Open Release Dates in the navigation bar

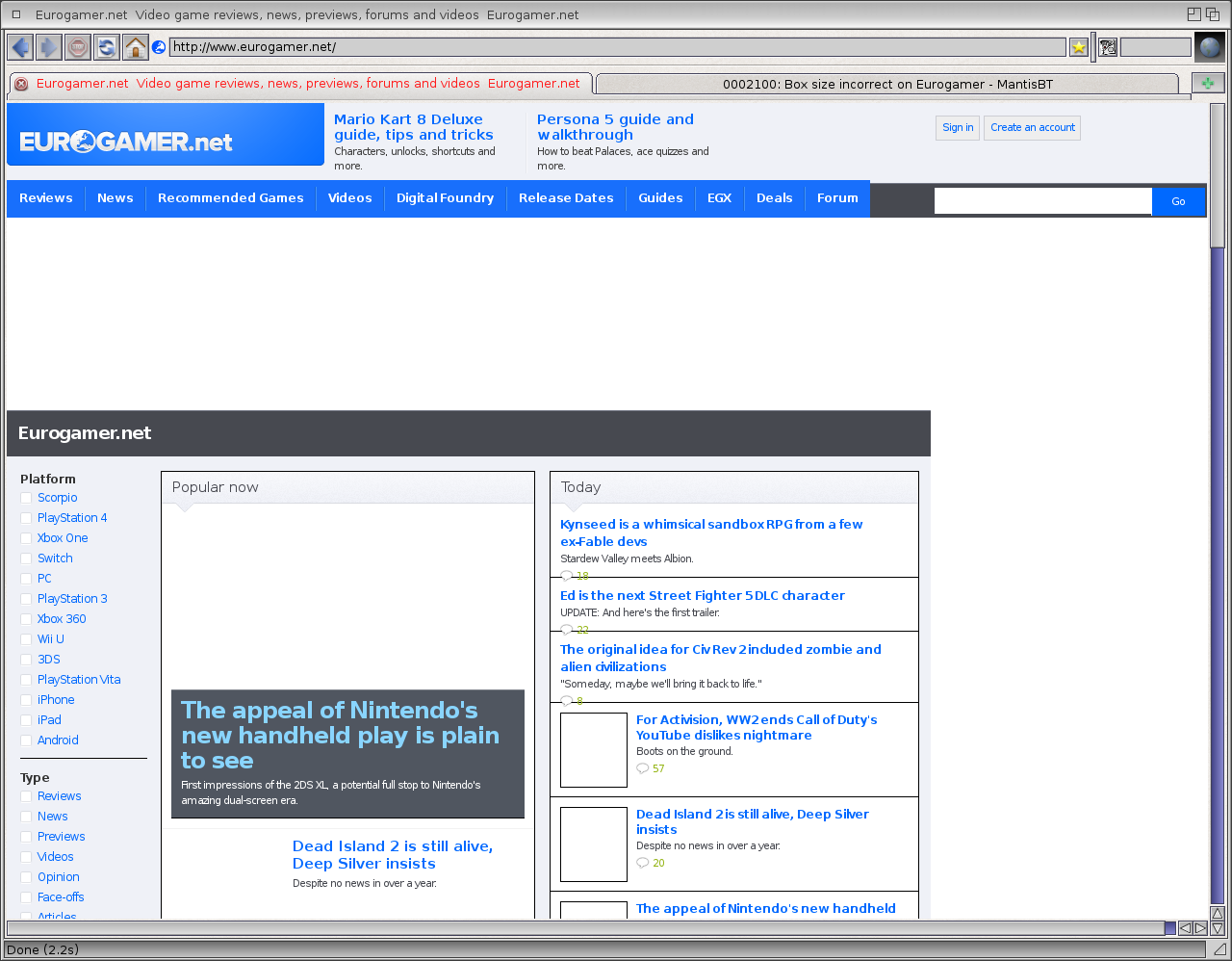click(x=566, y=198)
